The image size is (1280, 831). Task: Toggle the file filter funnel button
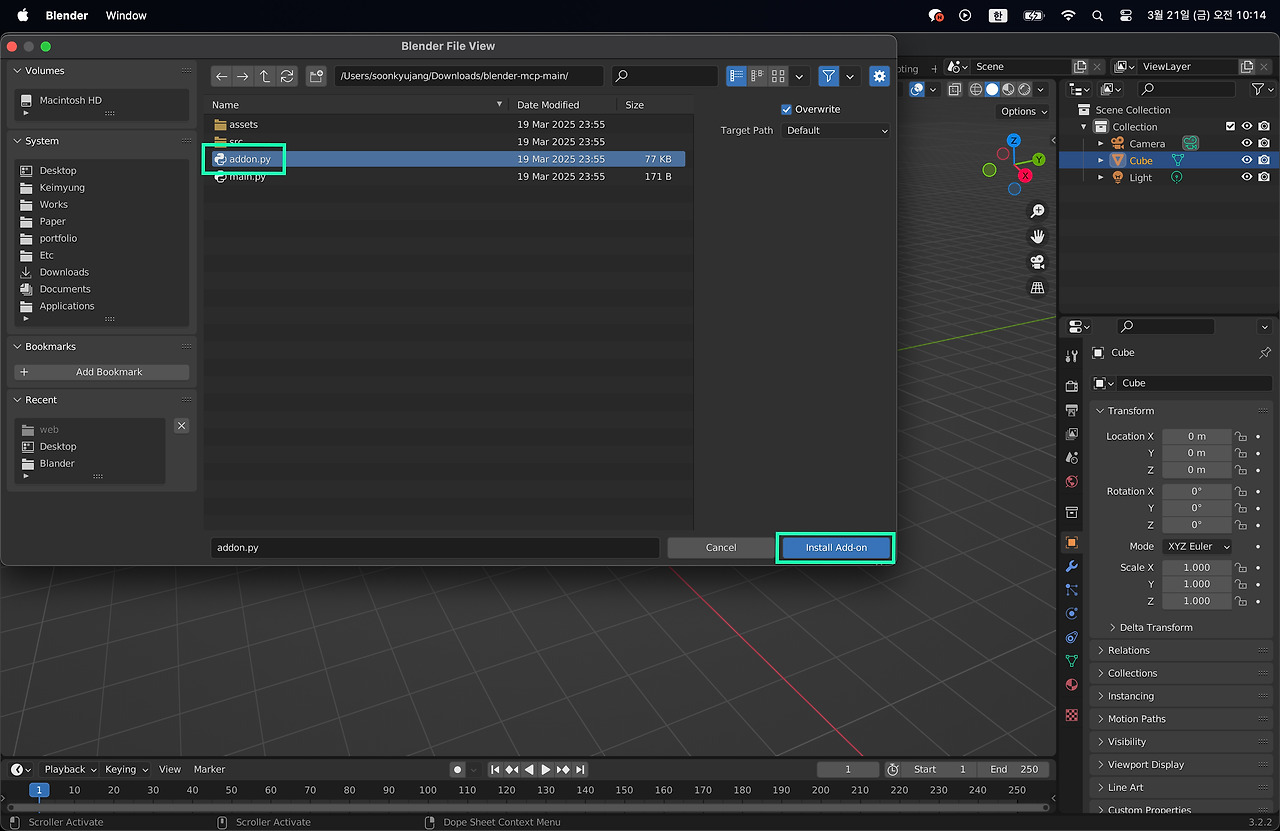[828, 76]
